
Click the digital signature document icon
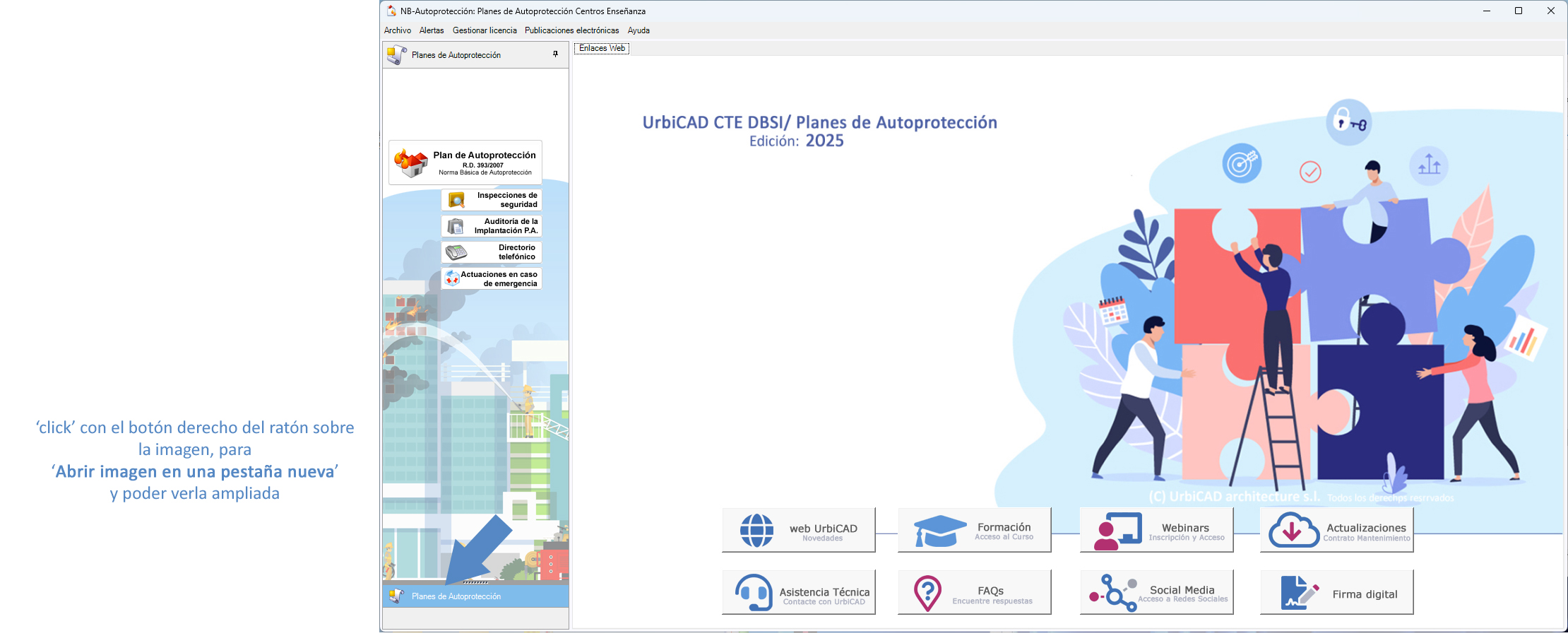[1300, 593]
